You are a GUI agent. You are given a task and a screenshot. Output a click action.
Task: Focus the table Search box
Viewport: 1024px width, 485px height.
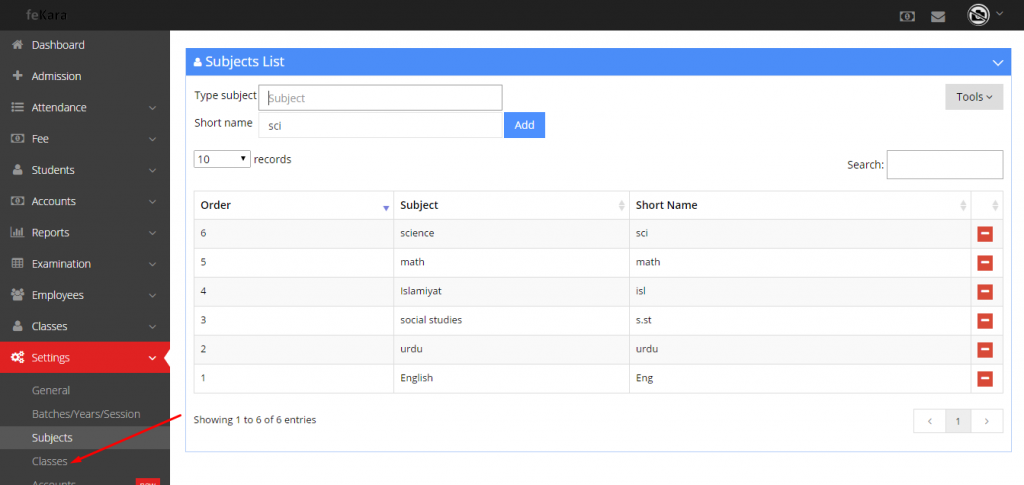pyautogui.click(x=945, y=164)
